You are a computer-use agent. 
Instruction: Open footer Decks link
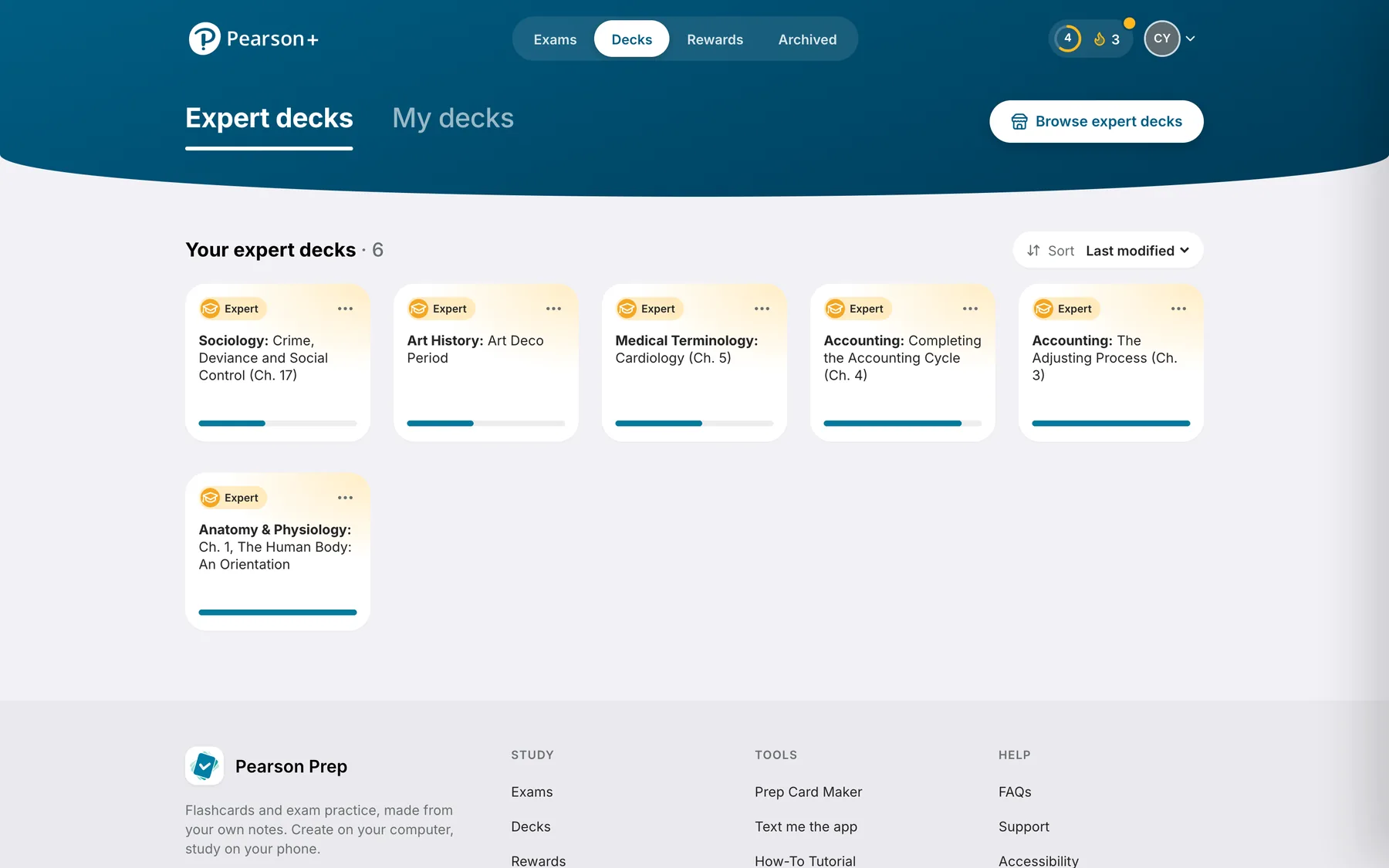(531, 826)
